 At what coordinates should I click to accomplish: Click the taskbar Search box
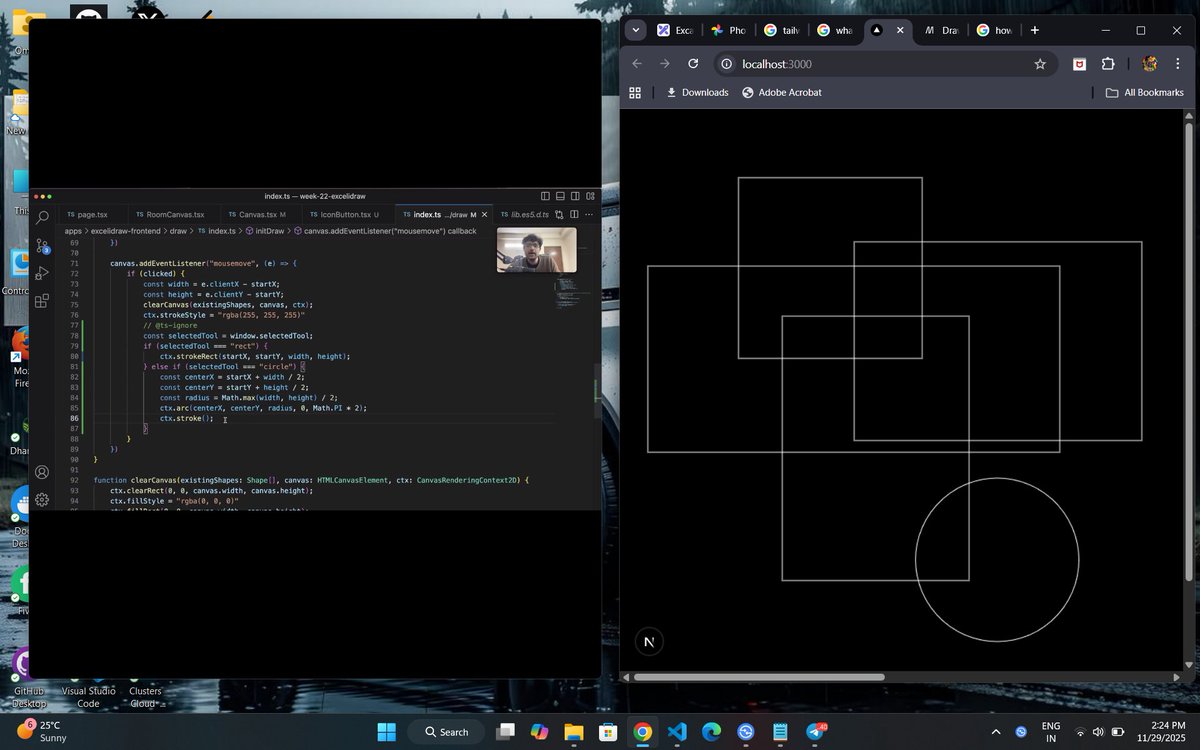(446, 732)
